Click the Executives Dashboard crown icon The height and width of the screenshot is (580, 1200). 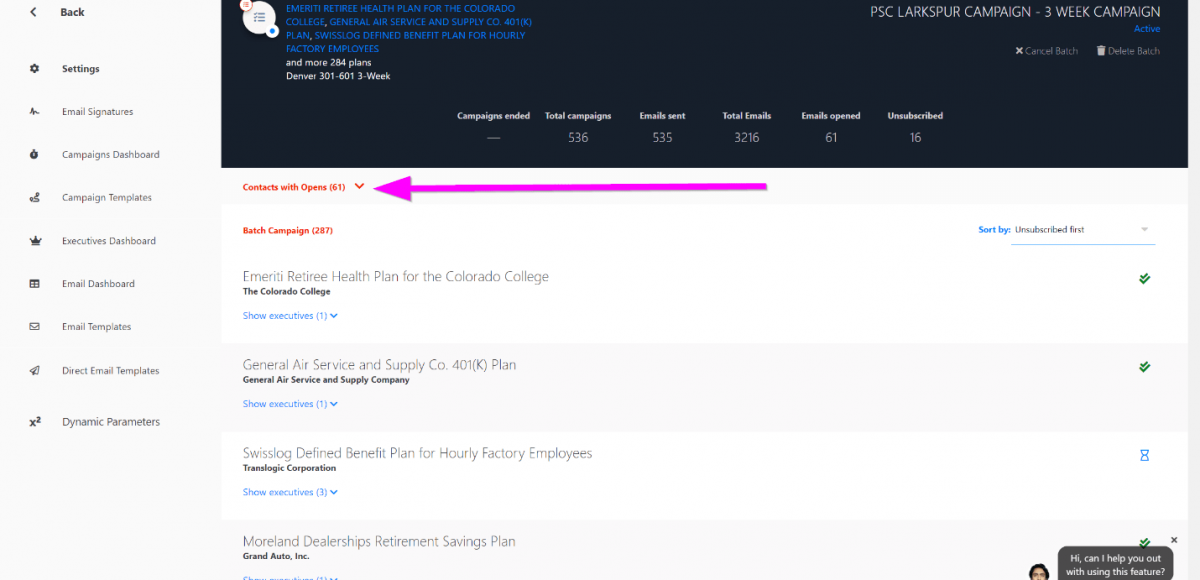[x=34, y=241]
